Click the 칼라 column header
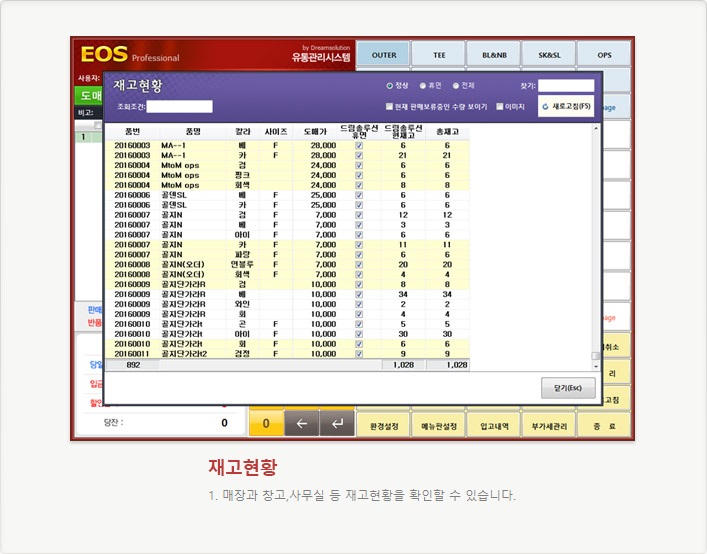 [x=243, y=132]
